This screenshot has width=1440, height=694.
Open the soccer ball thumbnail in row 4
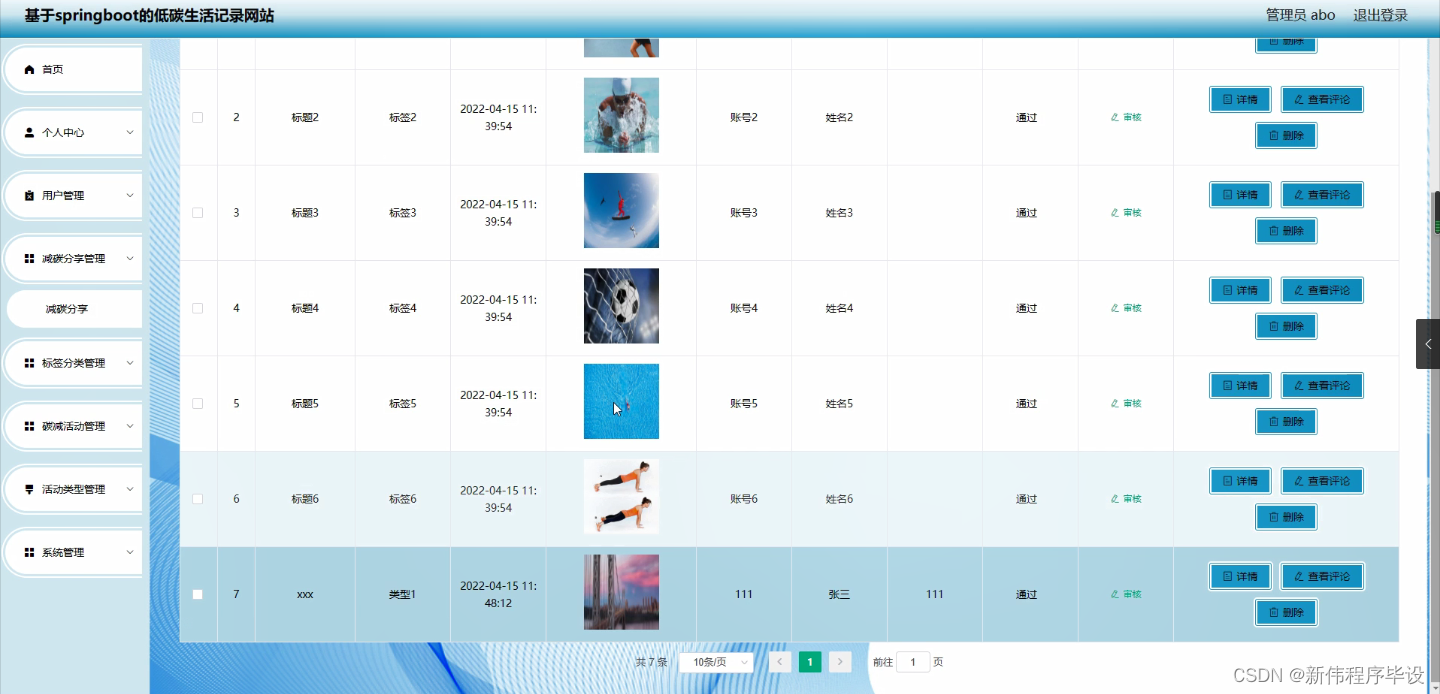621,306
